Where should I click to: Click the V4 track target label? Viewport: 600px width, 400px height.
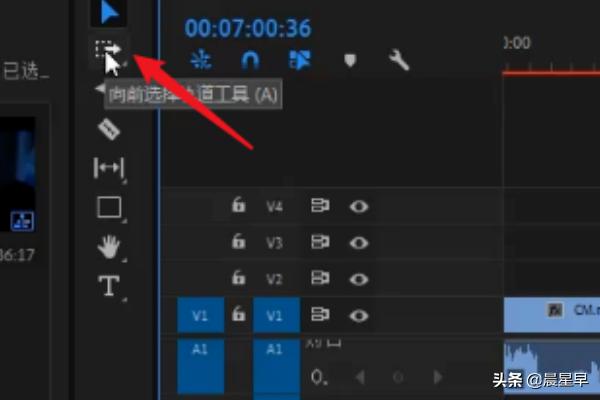click(x=275, y=207)
